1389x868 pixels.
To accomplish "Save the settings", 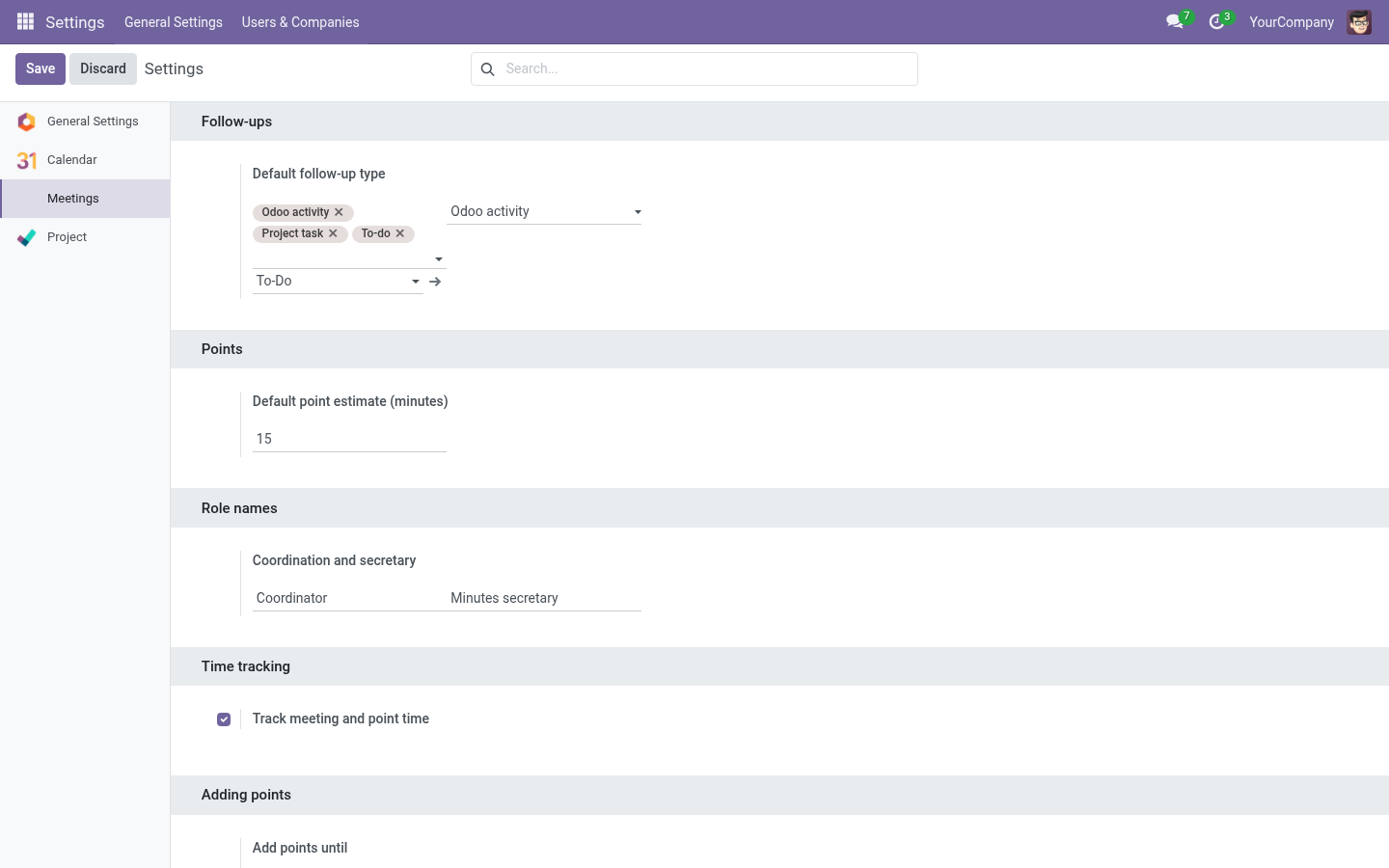I will point(41,68).
